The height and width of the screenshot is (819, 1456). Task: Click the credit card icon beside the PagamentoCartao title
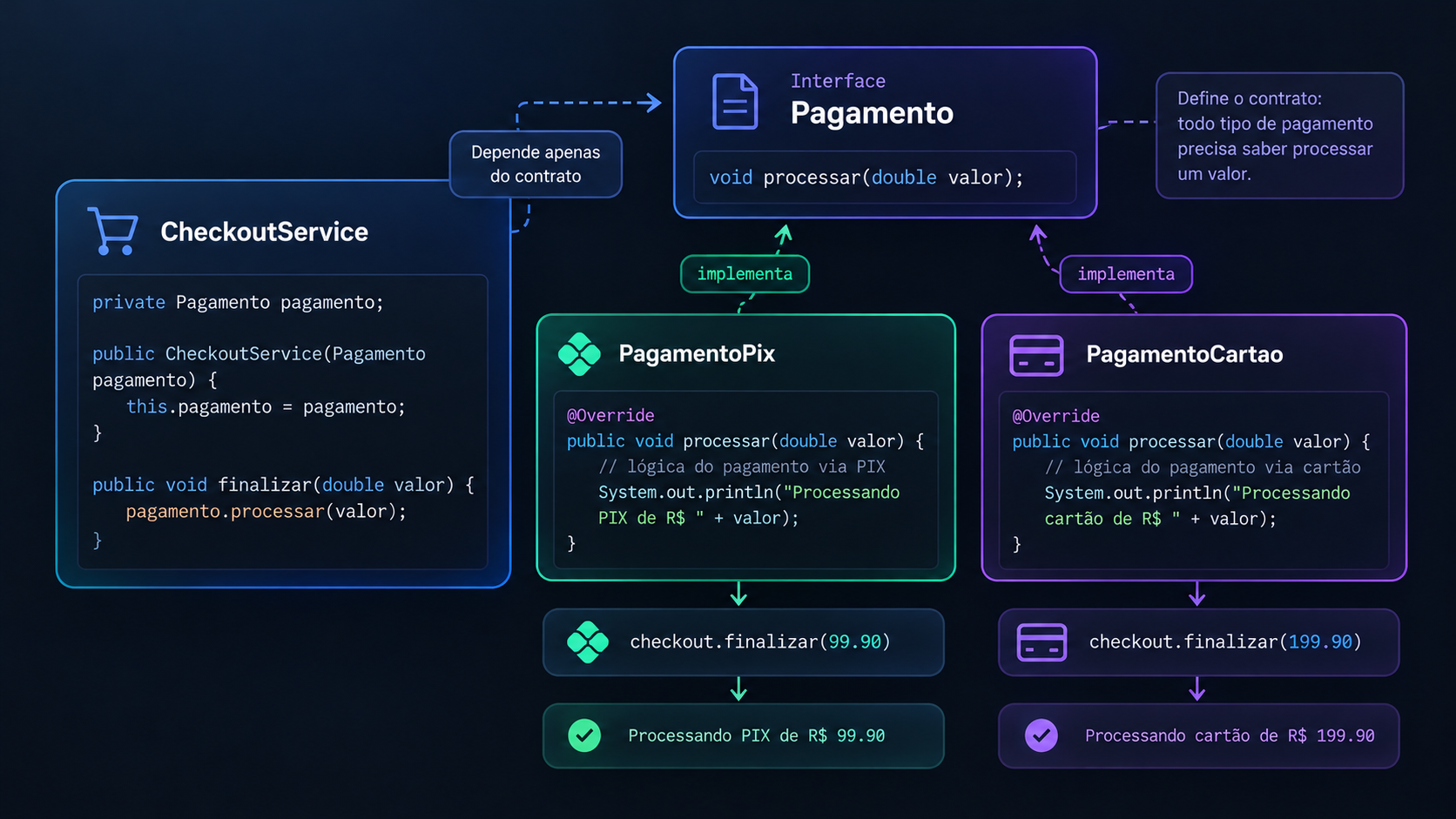tap(1036, 355)
